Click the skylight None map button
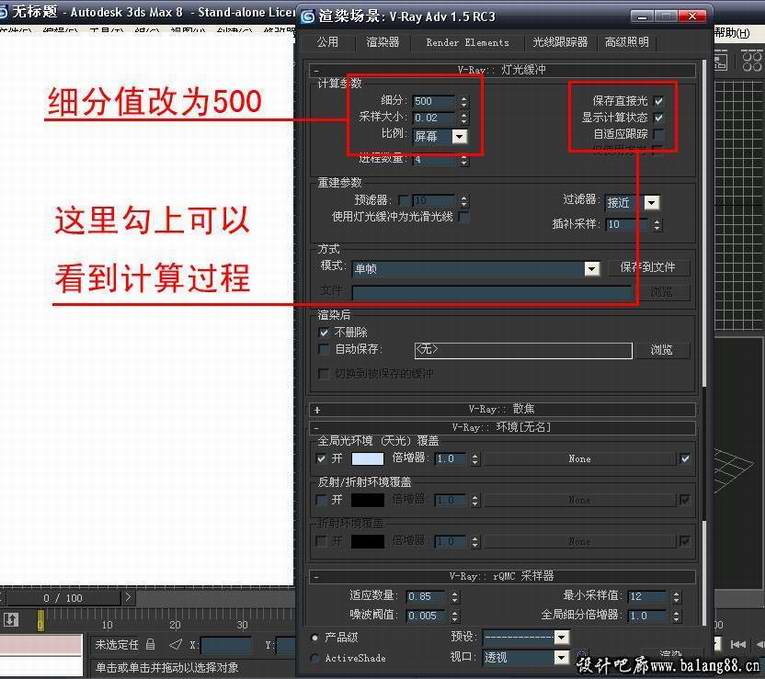 580,459
